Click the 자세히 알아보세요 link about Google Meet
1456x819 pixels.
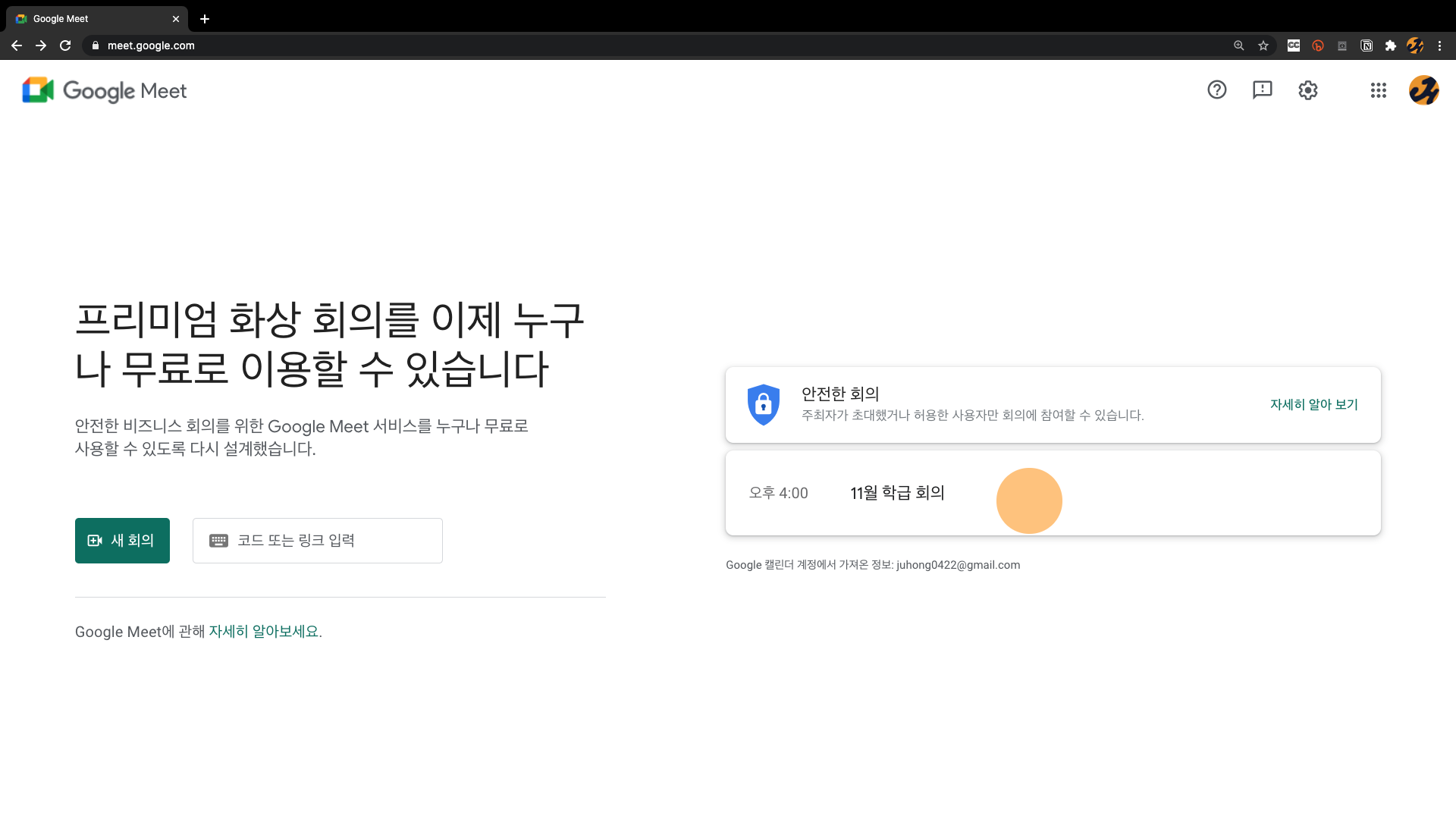pyautogui.click(x=265, y=632)
